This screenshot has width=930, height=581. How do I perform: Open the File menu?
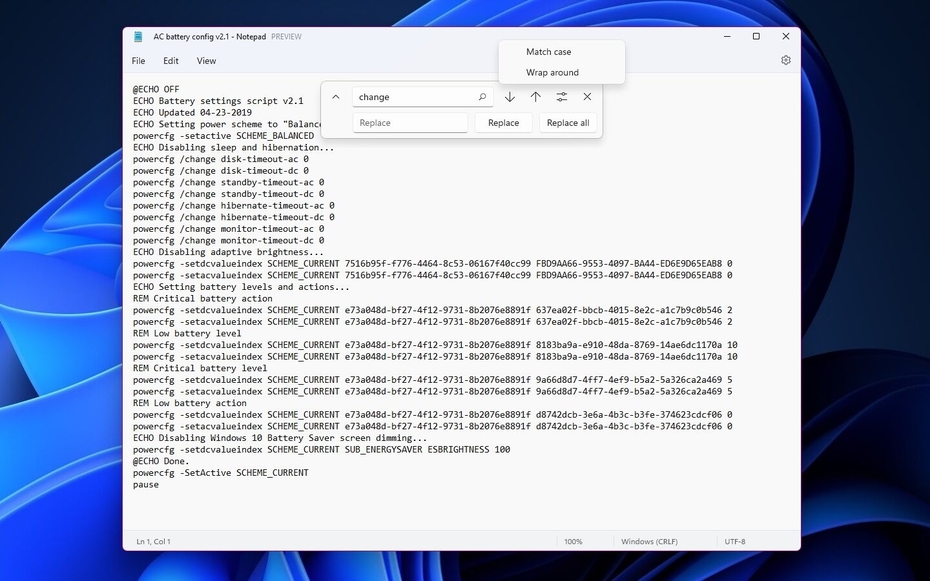coord(138,61)
